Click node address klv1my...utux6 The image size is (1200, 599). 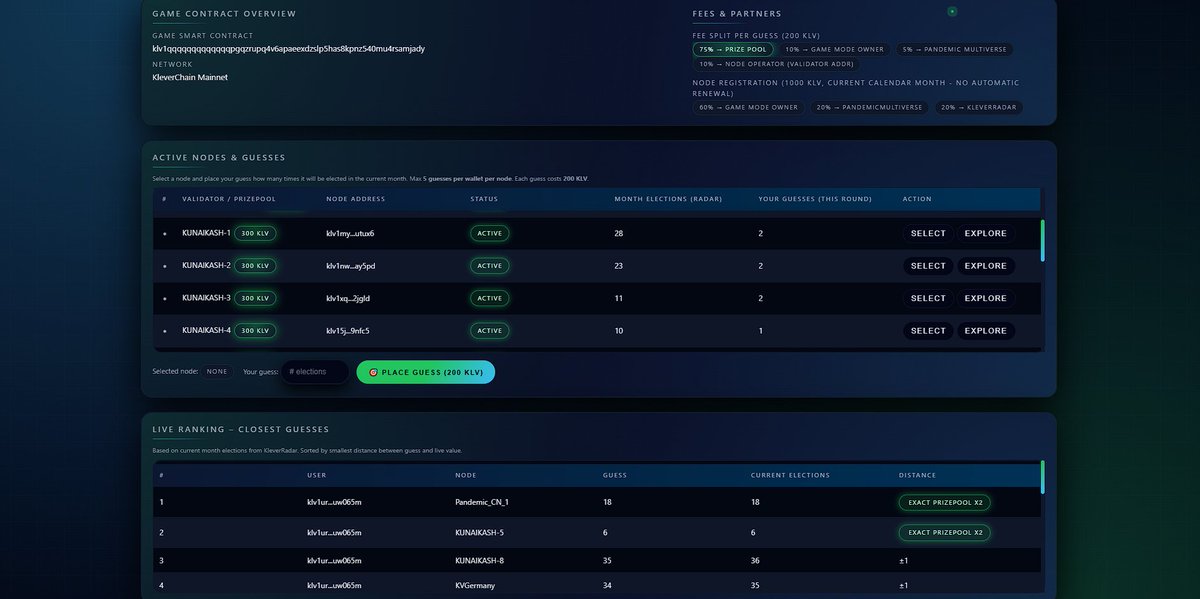(350, 234)
